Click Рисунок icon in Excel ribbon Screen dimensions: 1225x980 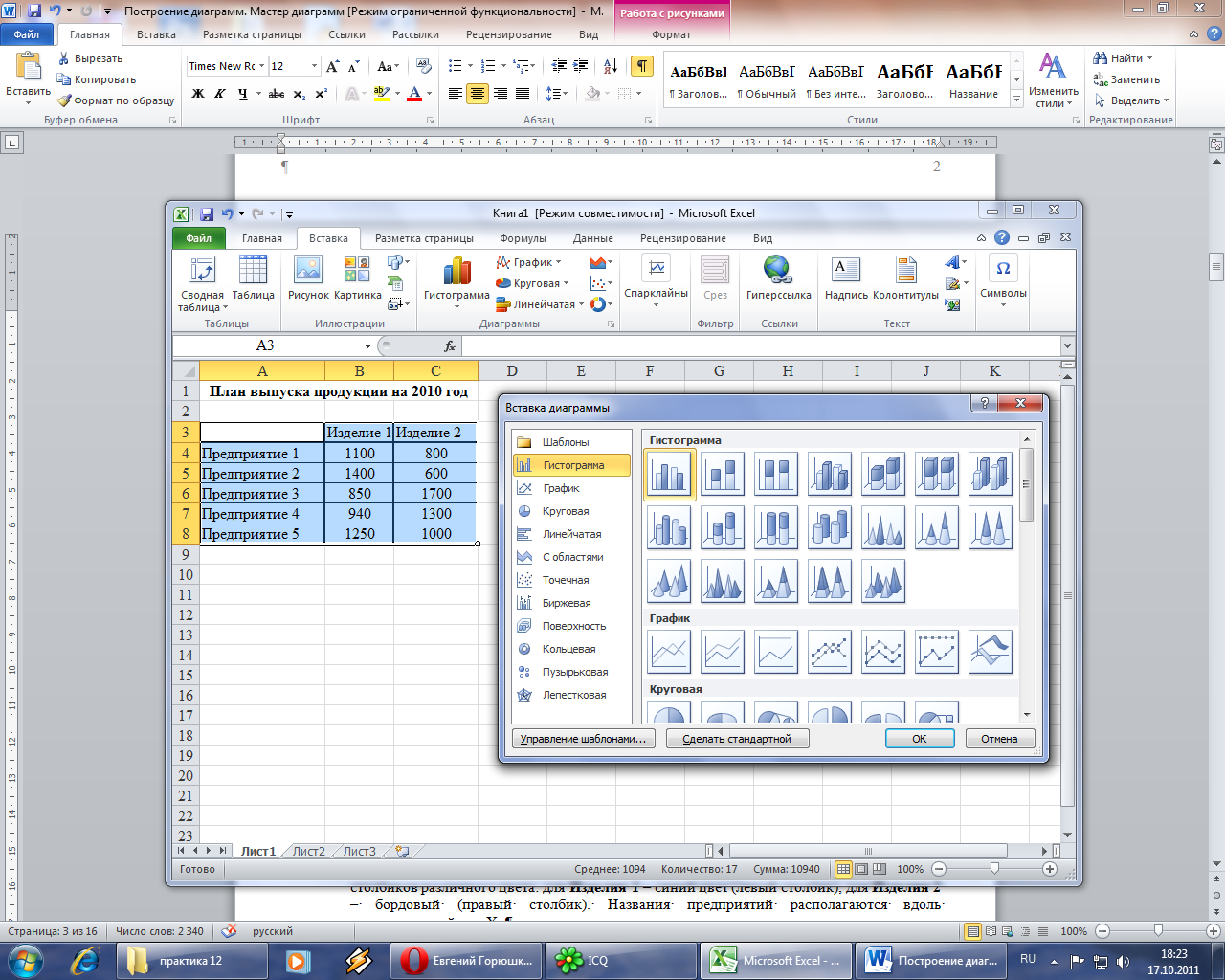click(308, 271)
